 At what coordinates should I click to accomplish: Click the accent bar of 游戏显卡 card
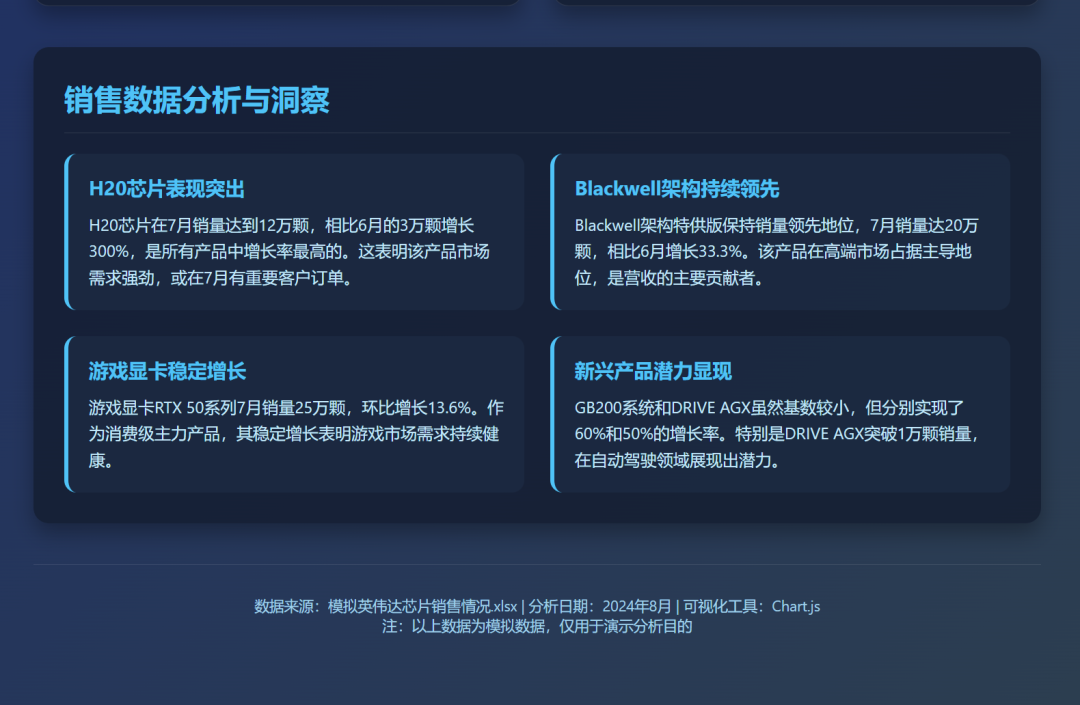[x=66, y=416]
